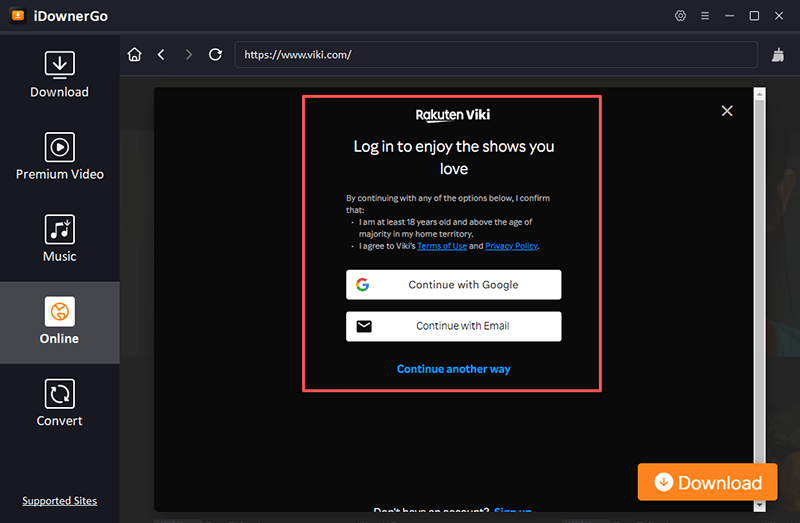Close the Viki login dialog
The image size is (800, 523).
pyautogui.click(x=727, y=111)
